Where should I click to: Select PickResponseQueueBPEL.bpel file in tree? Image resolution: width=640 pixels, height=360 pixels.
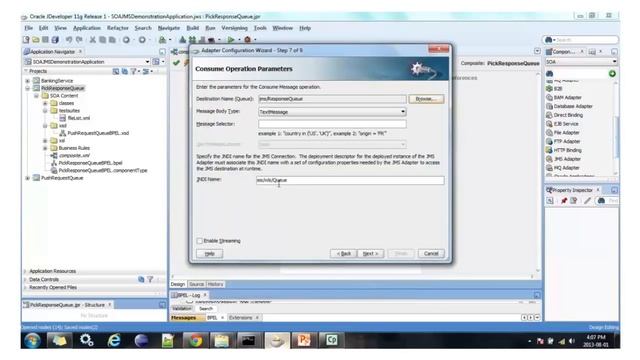[87, 163]
